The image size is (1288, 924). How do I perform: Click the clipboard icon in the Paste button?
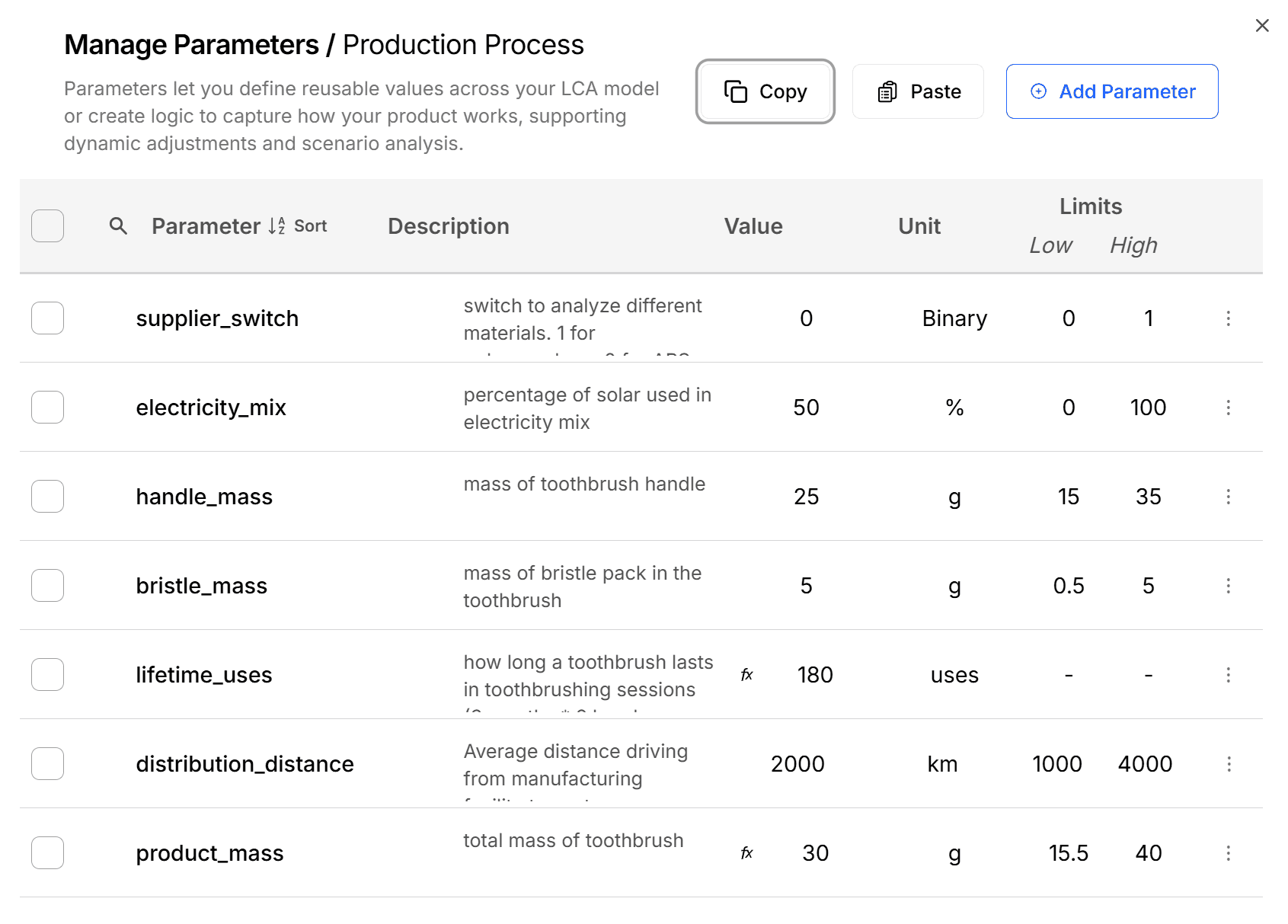pos(887,91)
